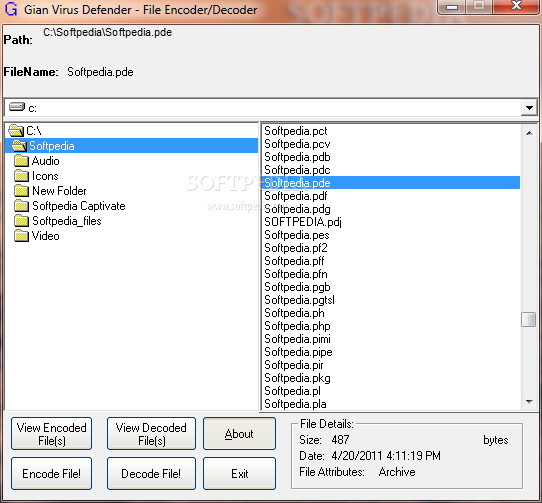542x503 pixels.
Task: Select file Softpedia.pla
Action: [x=295, y=404]
